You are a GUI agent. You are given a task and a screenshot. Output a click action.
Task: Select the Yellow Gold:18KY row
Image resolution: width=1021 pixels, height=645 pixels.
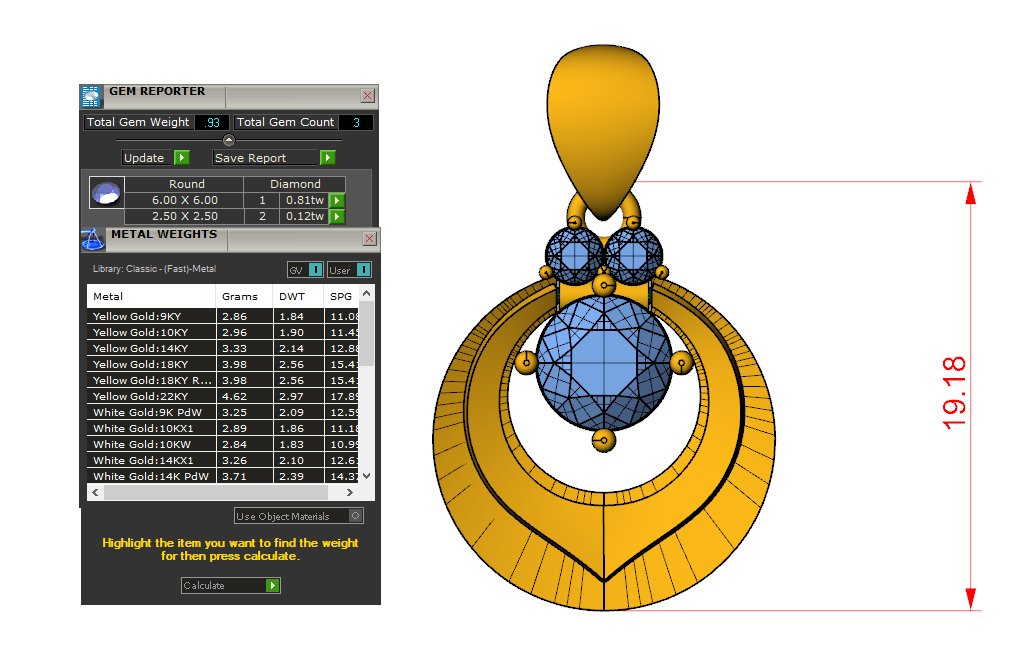tap(223, 364)
